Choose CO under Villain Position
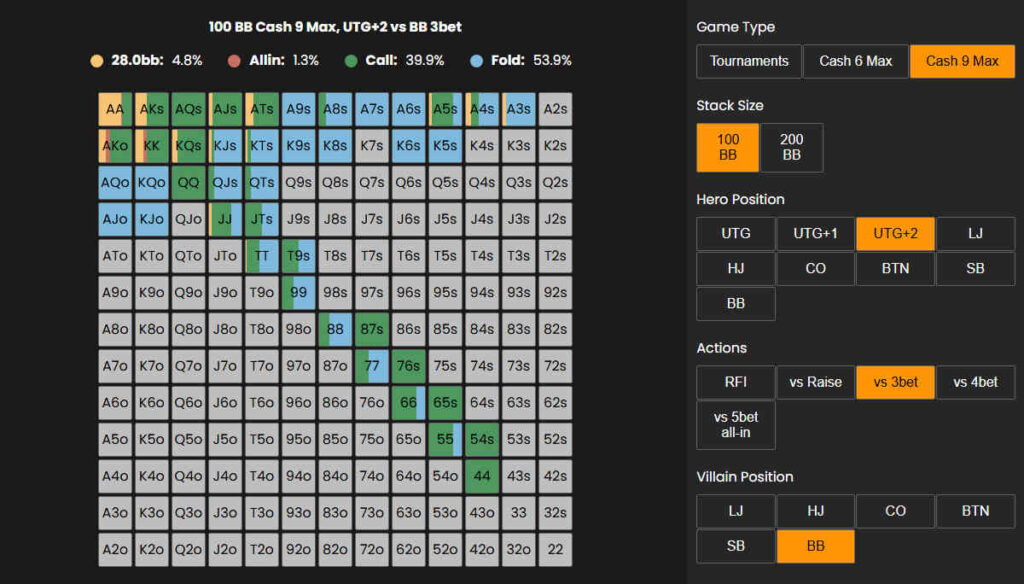1024x584 pixels. (895, 511)
